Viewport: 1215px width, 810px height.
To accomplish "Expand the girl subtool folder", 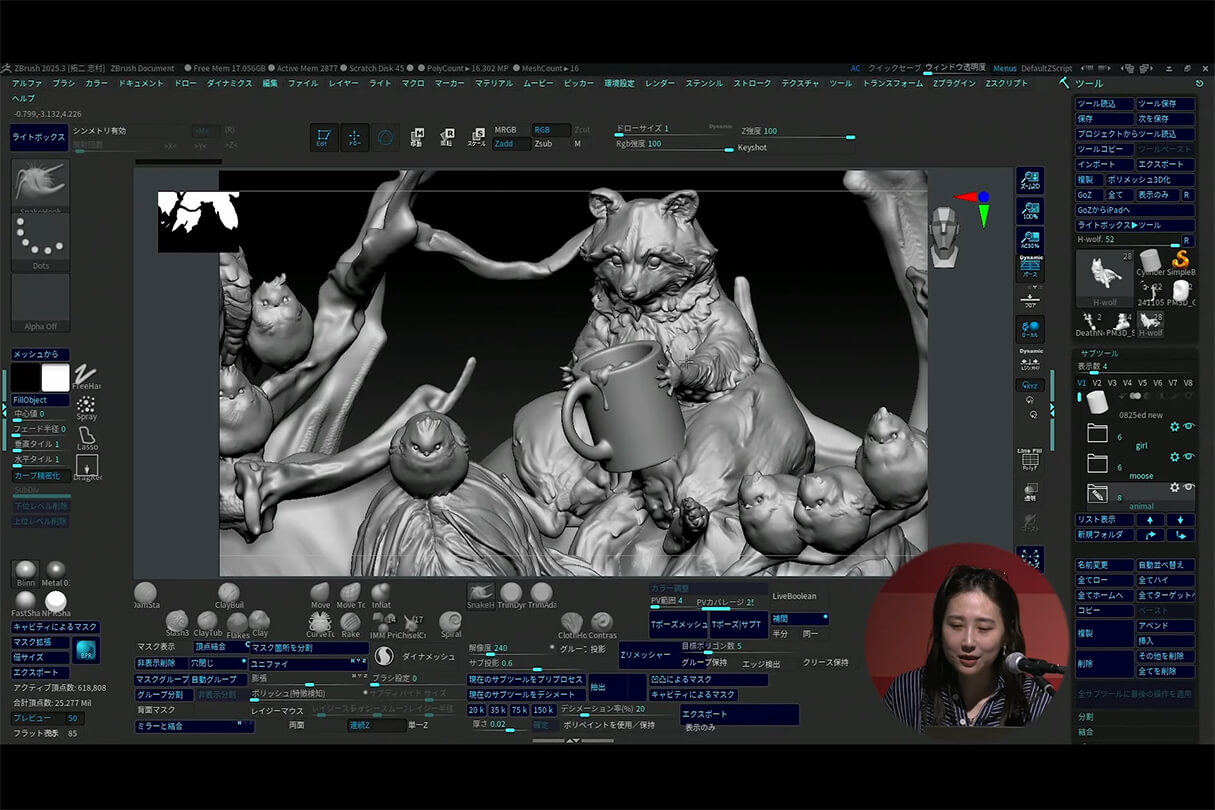I will (x=1097, y=433).
